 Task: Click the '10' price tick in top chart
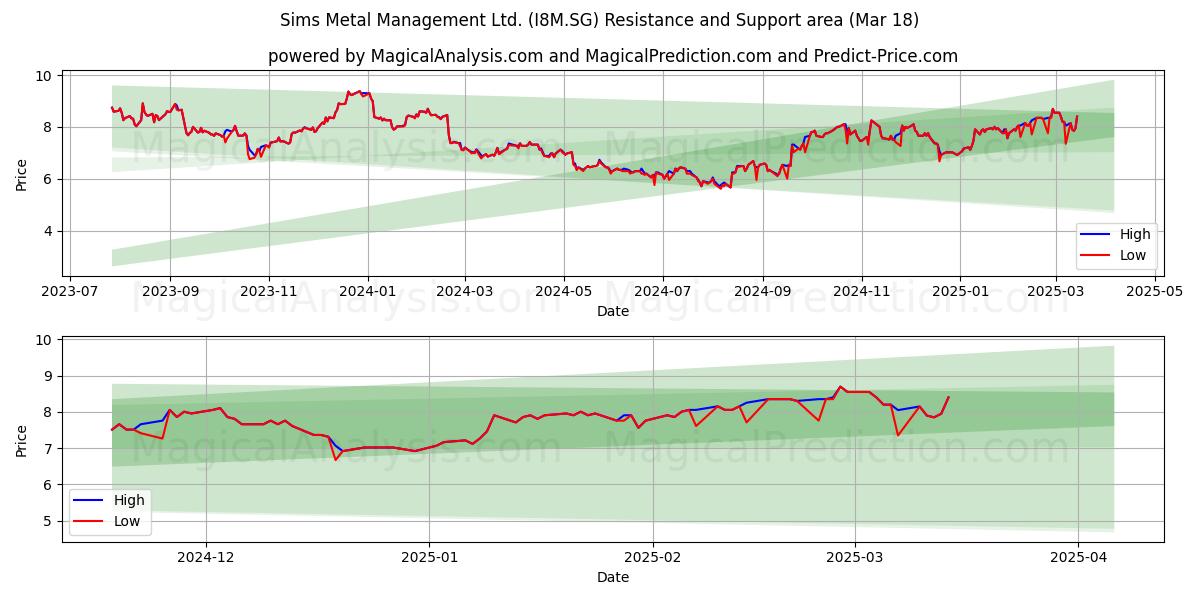pos(46,76)
